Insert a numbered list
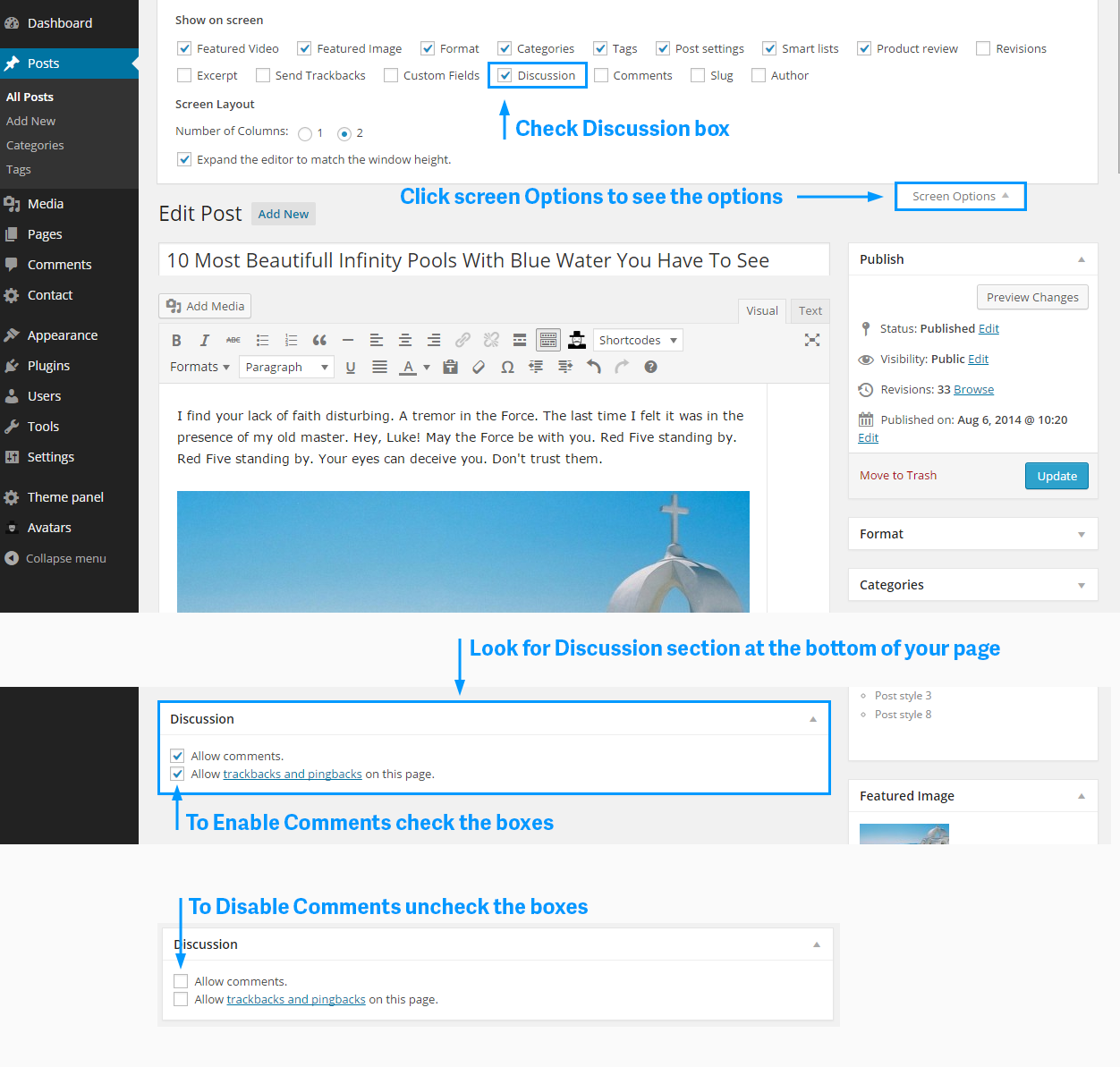1120x1067 pixels. click(x=291, y=340)
